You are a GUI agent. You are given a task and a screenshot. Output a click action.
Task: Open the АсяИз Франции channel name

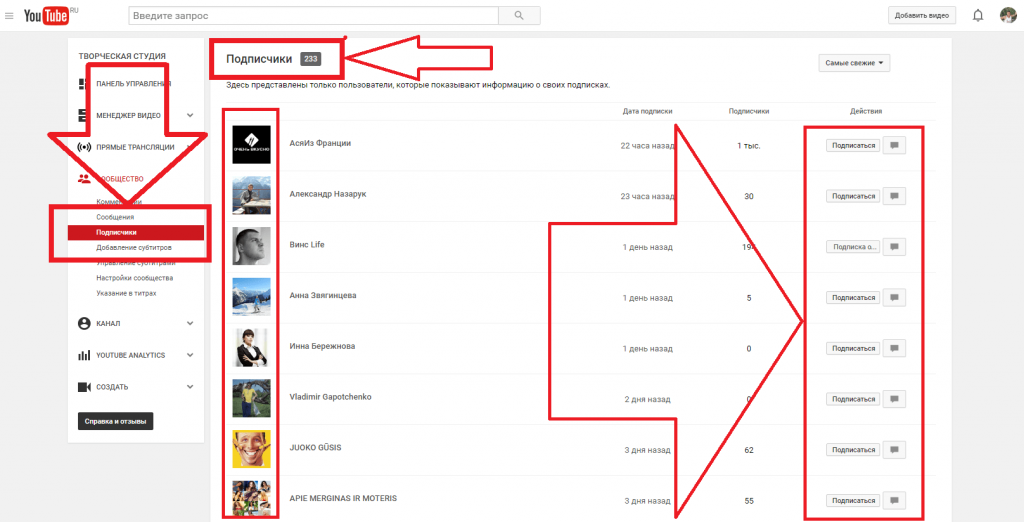coord(320,143)
